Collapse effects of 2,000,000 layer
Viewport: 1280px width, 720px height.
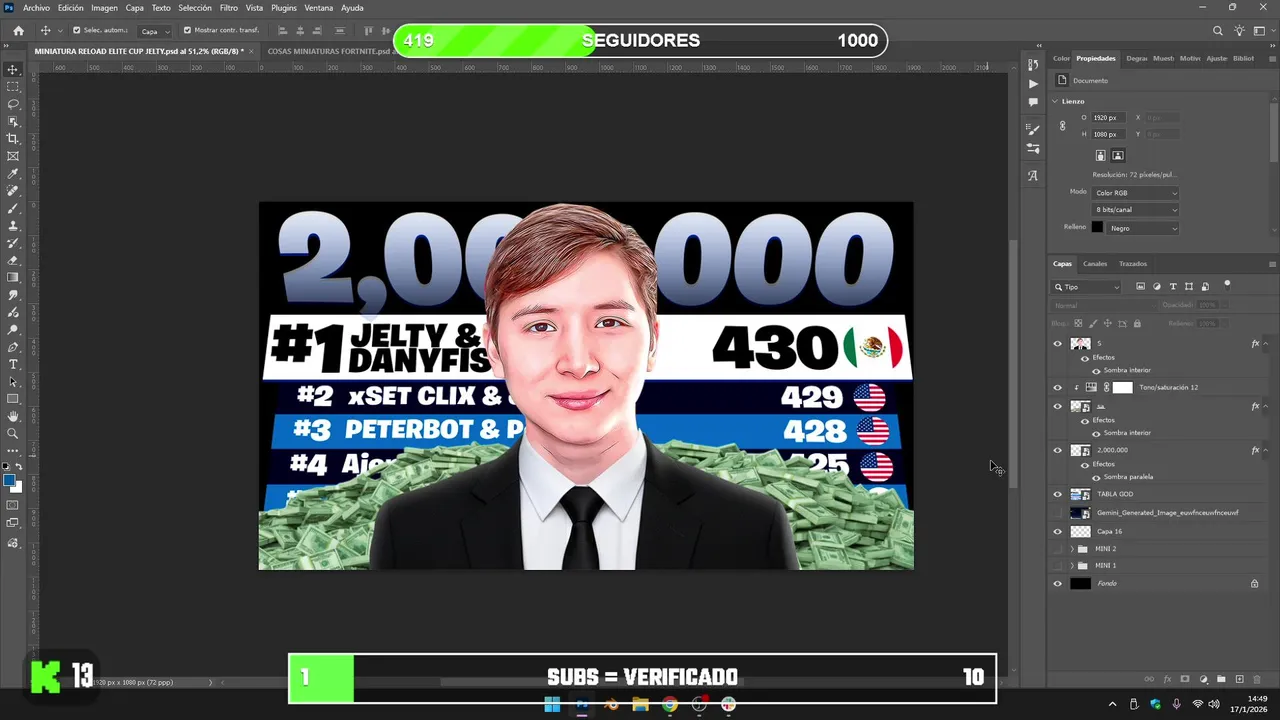1266,451
